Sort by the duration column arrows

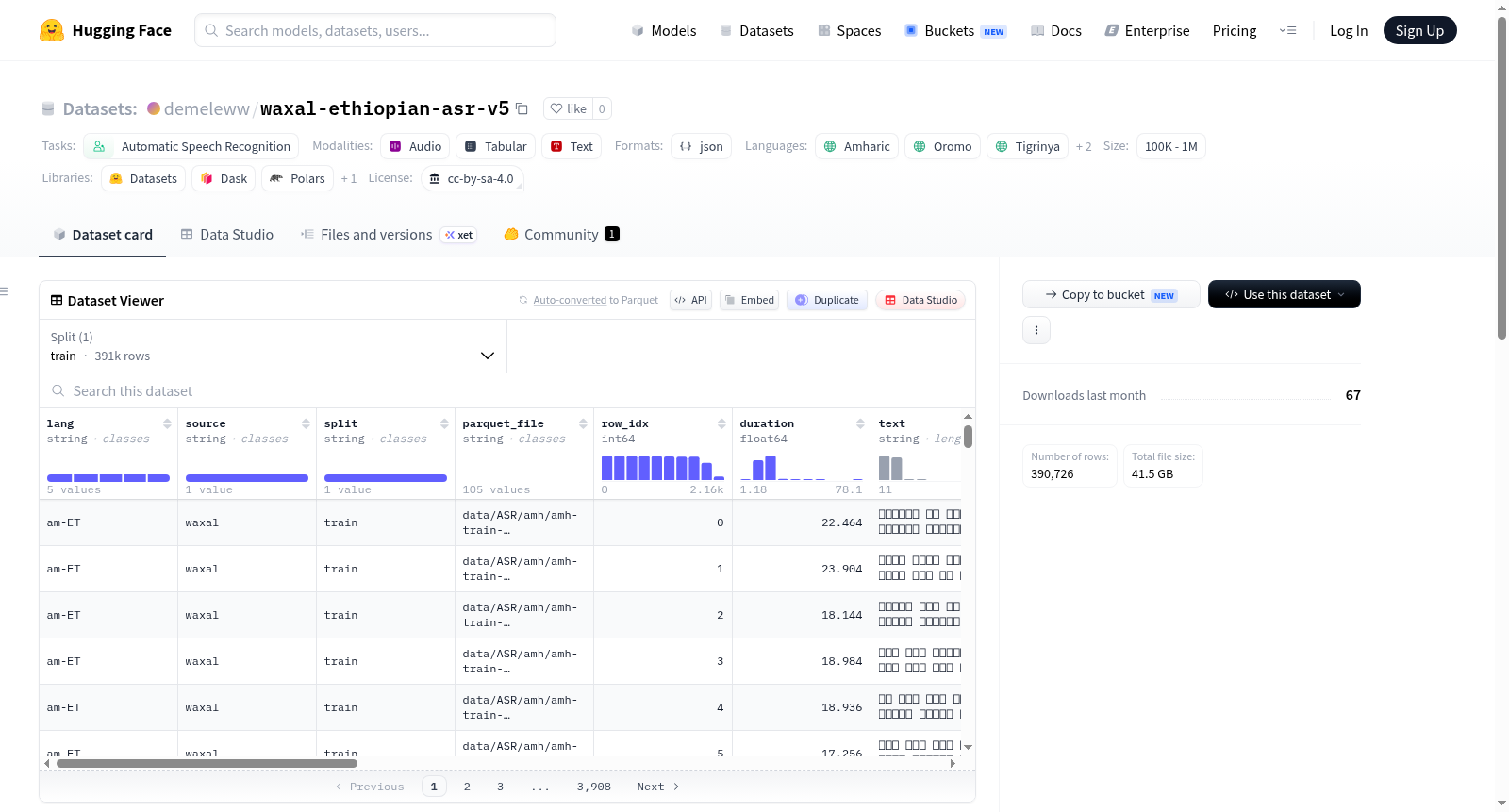click(x=860, y=423)
